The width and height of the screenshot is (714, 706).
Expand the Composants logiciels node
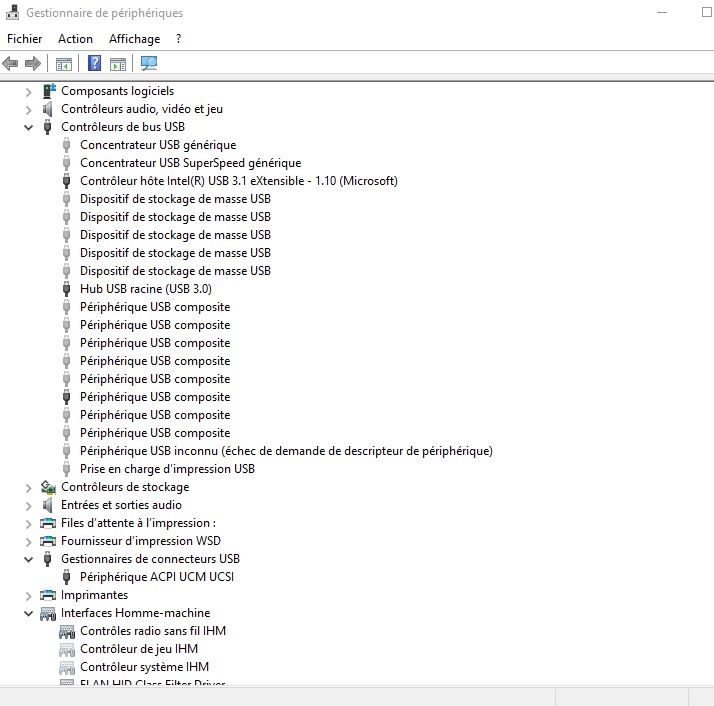29,92
